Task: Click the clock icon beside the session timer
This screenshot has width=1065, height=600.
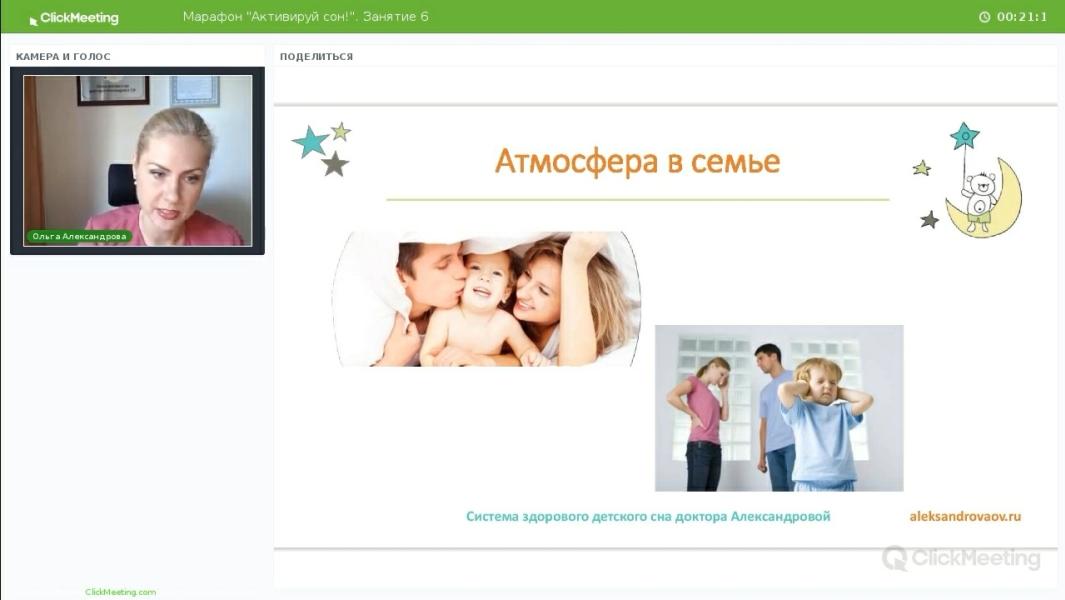Action: (984, 16)
